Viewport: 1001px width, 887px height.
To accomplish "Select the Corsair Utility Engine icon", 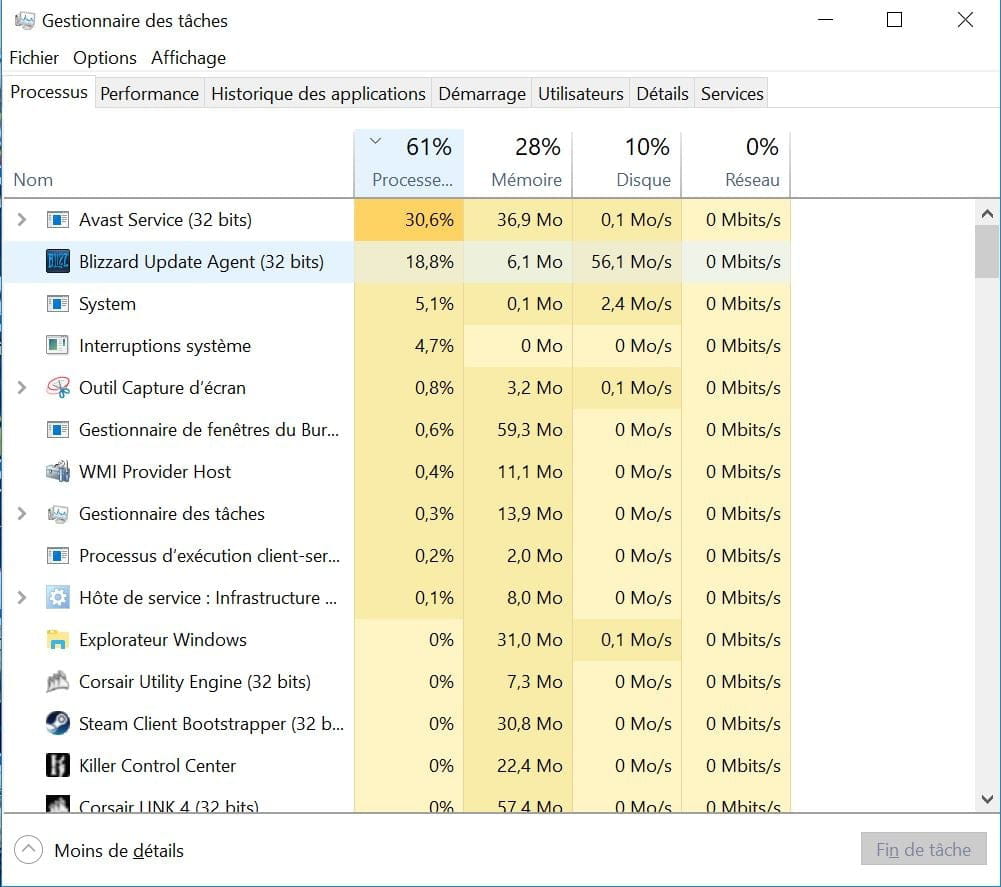I will 58,682.
